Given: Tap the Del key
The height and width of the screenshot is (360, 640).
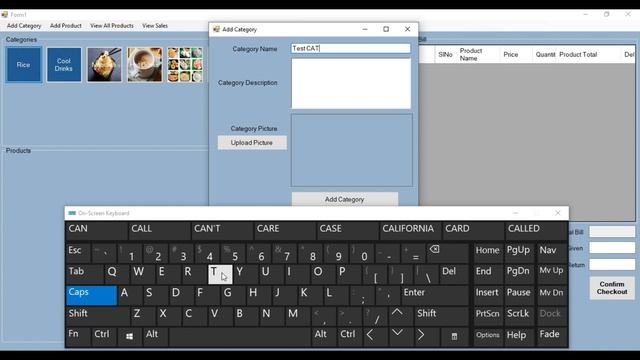Looking at the screenshot, I should tap(453, 274).
